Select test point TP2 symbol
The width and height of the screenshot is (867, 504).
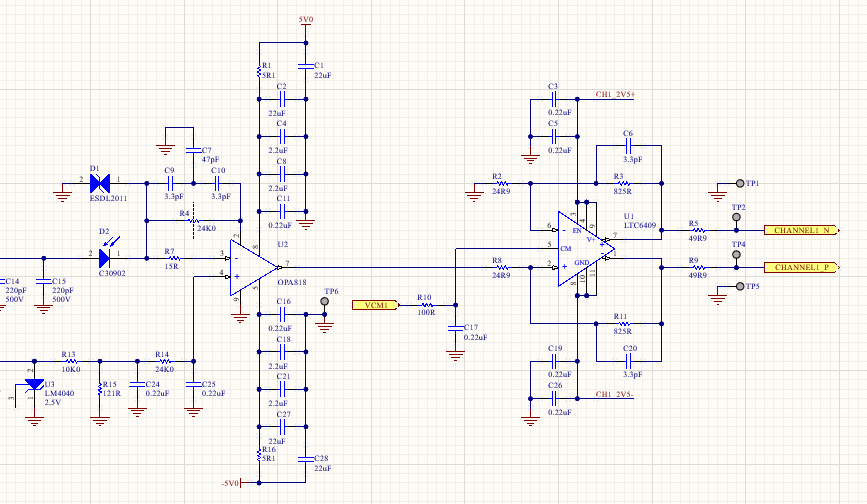(737, 216)
